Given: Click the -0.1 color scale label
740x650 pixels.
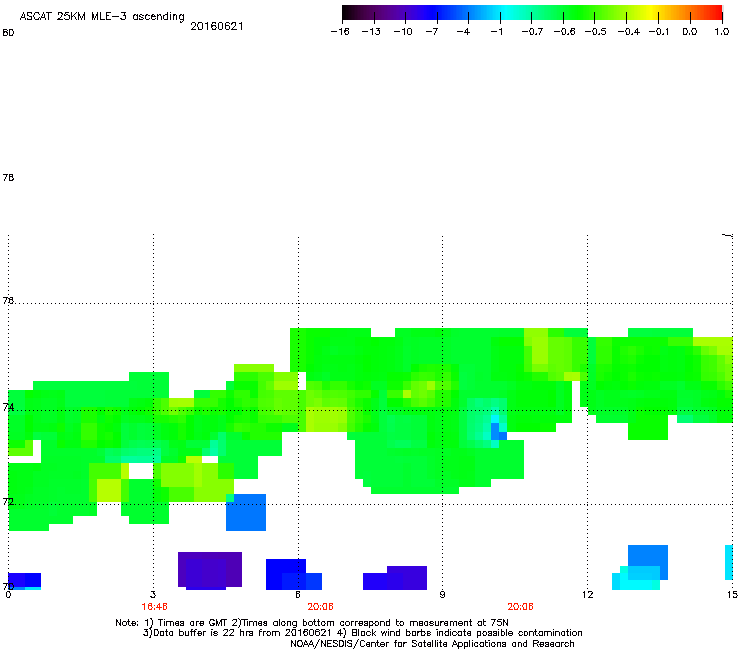Looking at the screenshot, I should pos(659,32).
